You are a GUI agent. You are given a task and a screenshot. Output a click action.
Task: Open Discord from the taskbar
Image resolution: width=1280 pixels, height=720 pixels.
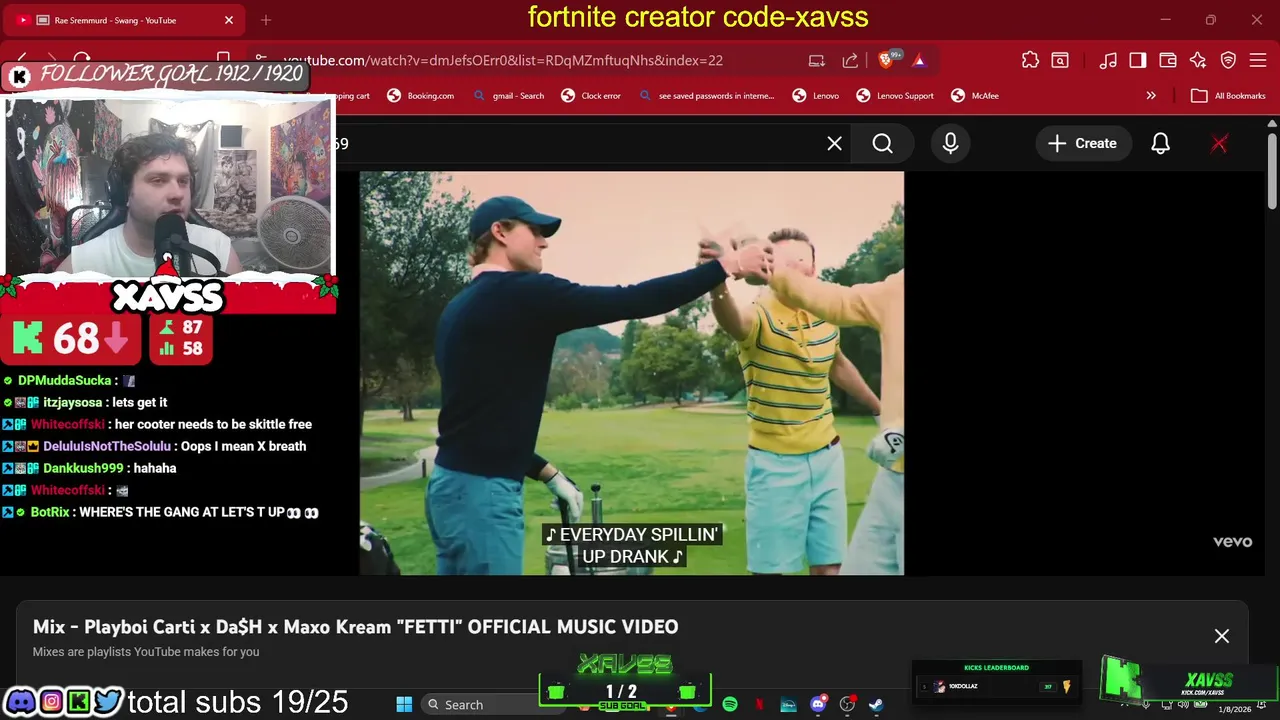coord(818,705)
